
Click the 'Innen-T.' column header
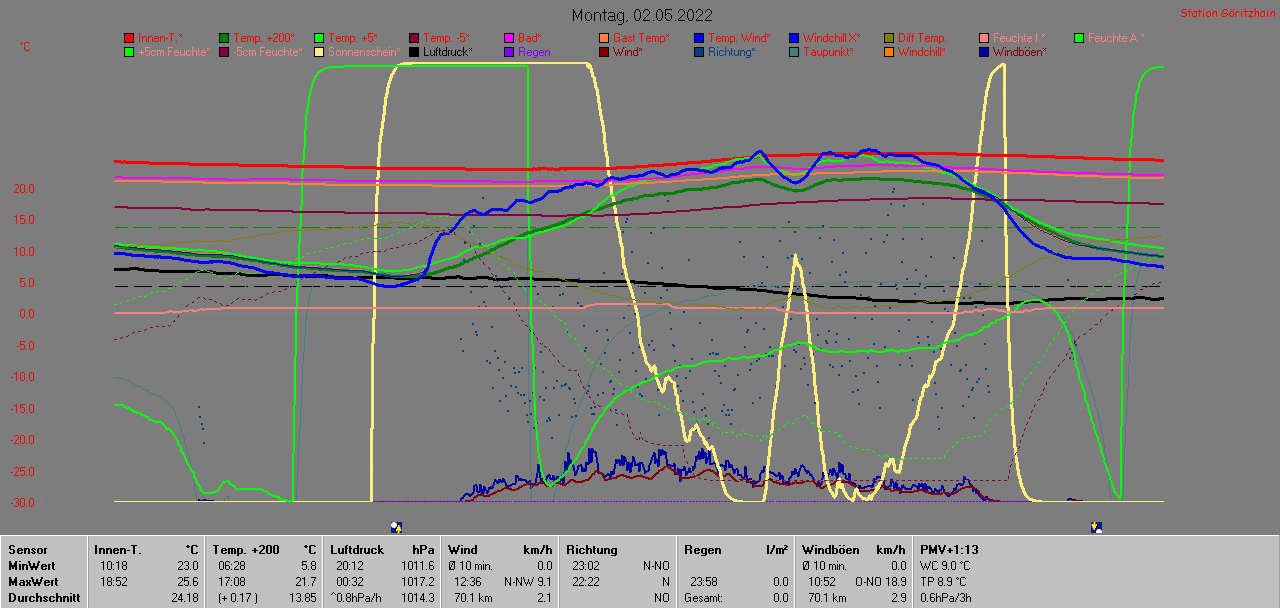tap(117, 550)
